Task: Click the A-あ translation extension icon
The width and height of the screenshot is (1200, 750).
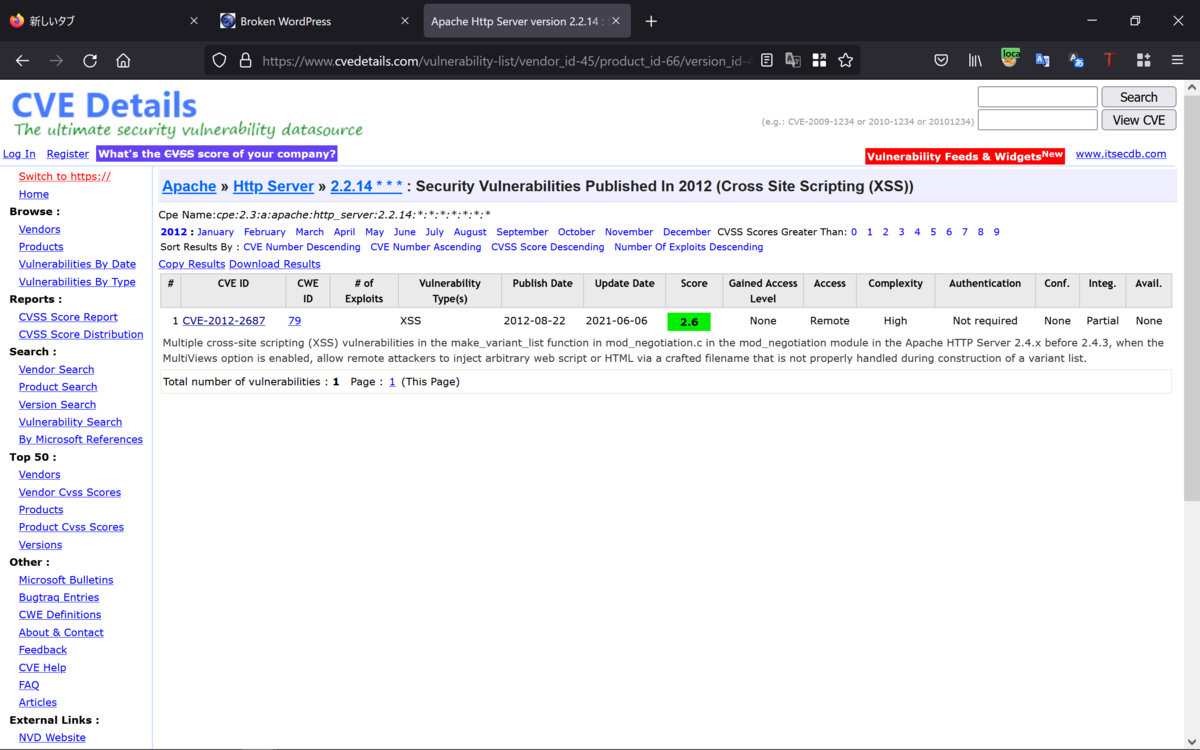Action: [1076, 60]
